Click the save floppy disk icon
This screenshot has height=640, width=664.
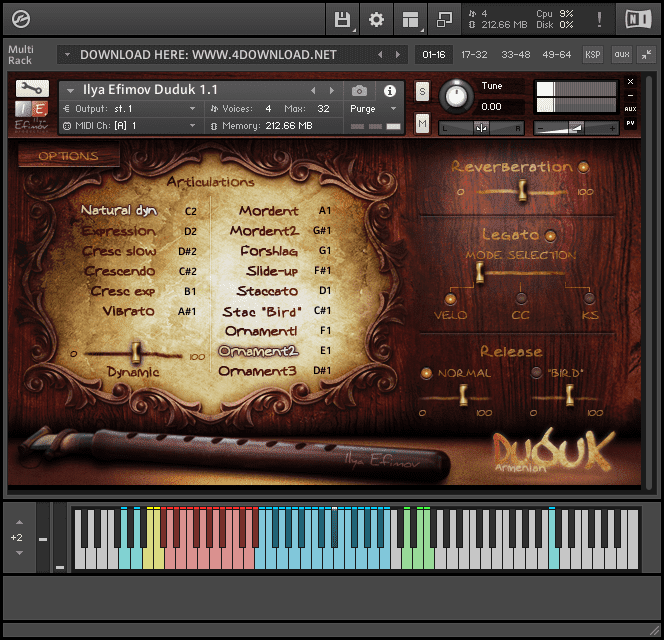[x=342, y=19]
